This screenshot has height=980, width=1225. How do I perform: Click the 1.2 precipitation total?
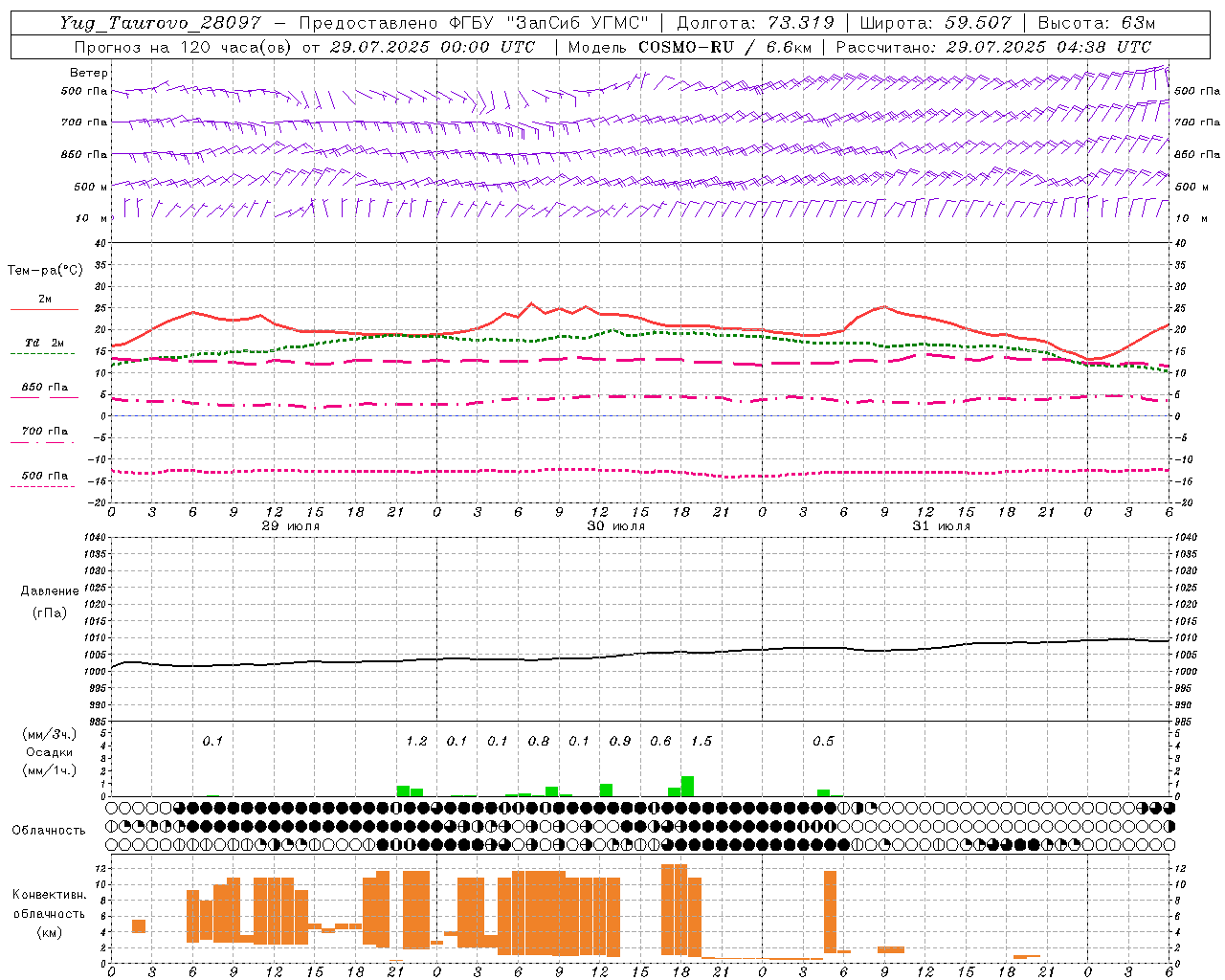point(416,741)
